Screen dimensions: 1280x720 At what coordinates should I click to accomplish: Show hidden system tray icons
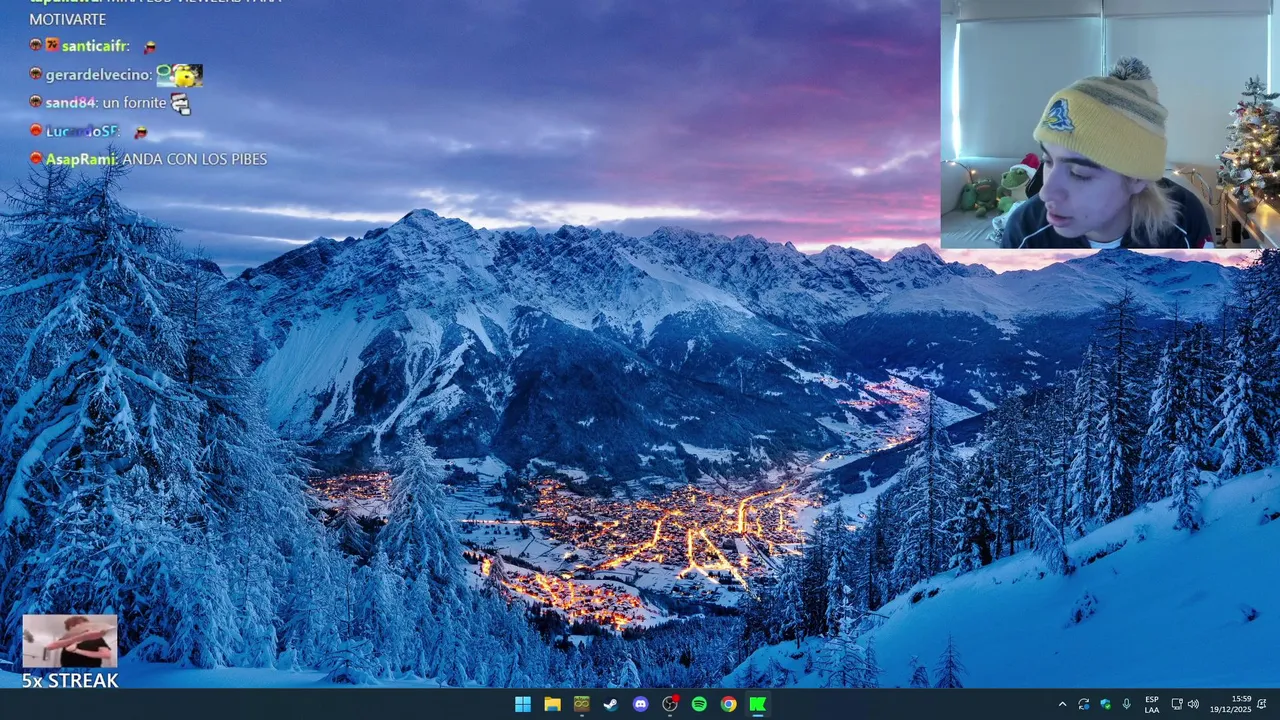(1062, 704)
